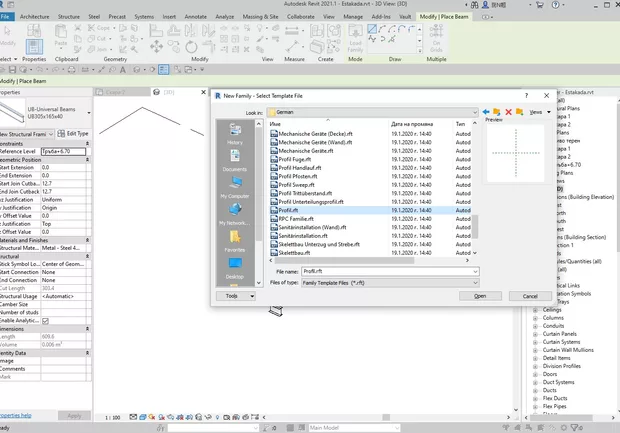The height and width of the screenshot is (433, 620).
Task: Open the Favorites folder shortcut
Action: coord(234,240)
